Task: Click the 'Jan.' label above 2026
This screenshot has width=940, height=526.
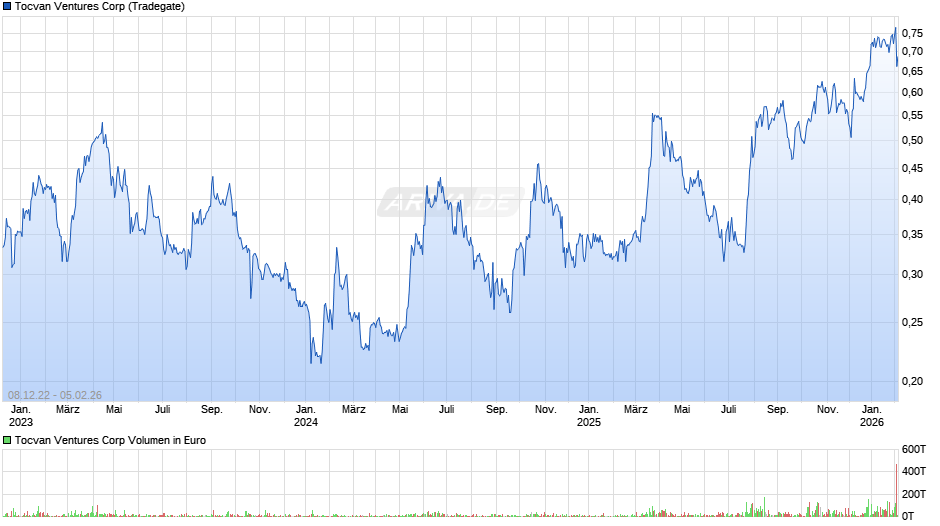Action: pos(872,410)
